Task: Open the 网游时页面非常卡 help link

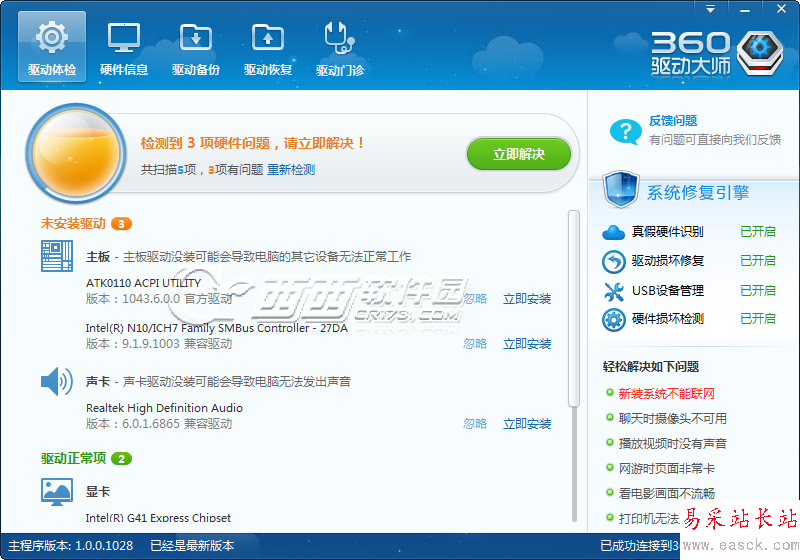Action: pos(666,469)
